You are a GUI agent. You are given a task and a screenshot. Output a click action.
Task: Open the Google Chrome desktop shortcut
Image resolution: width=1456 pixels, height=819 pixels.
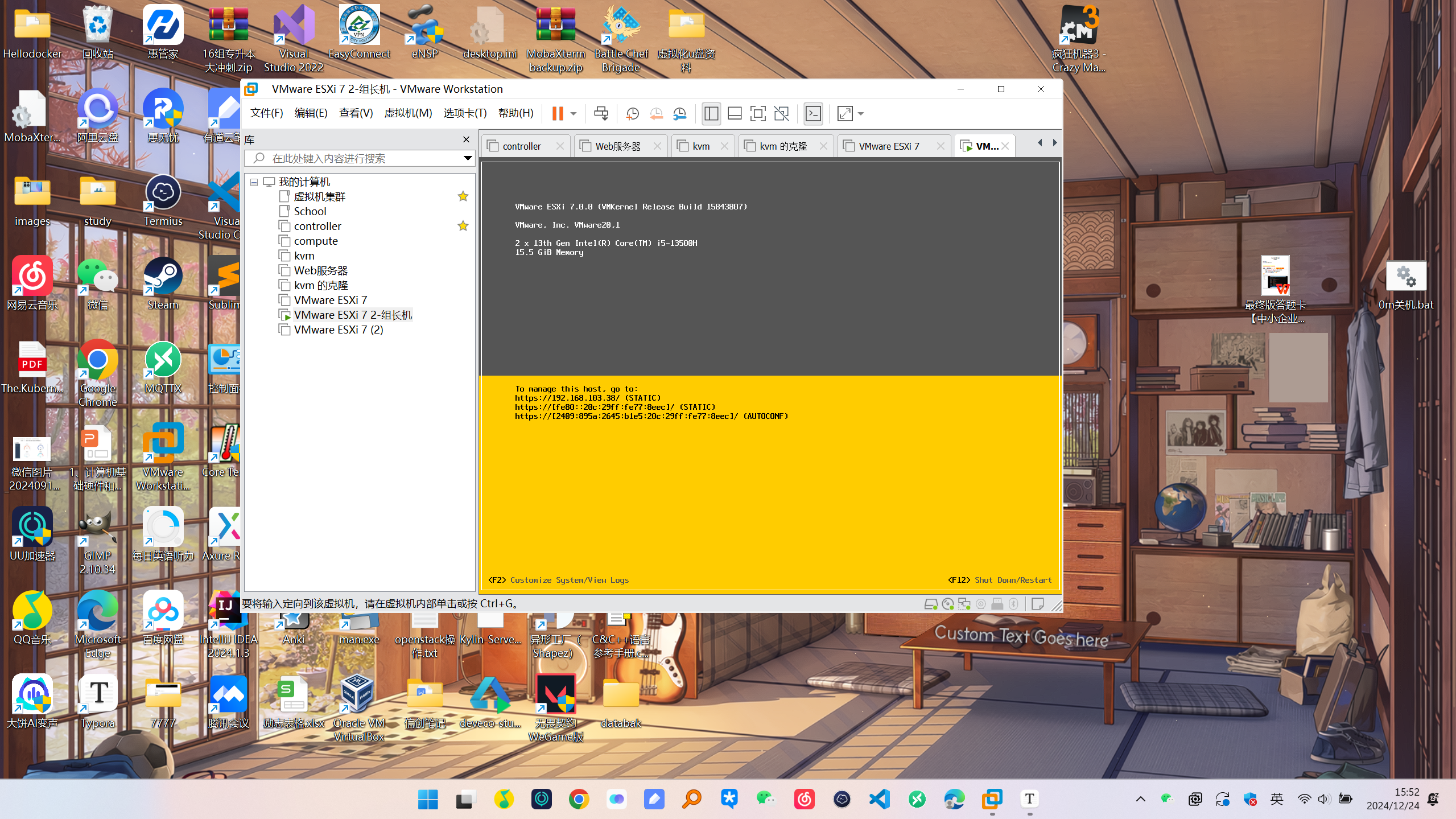click(97, 373)
